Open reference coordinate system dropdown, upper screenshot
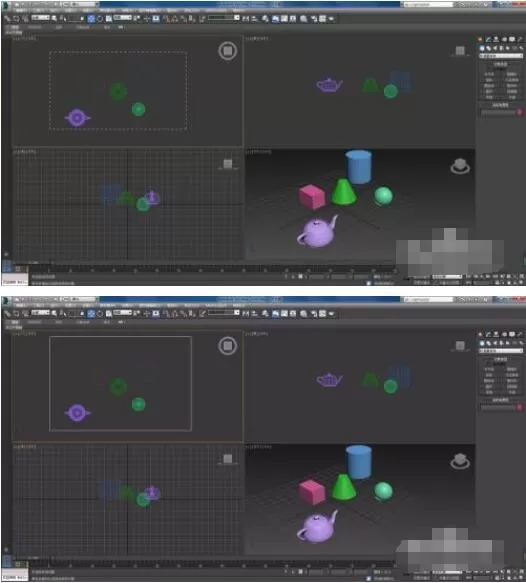 click(123, 17)
